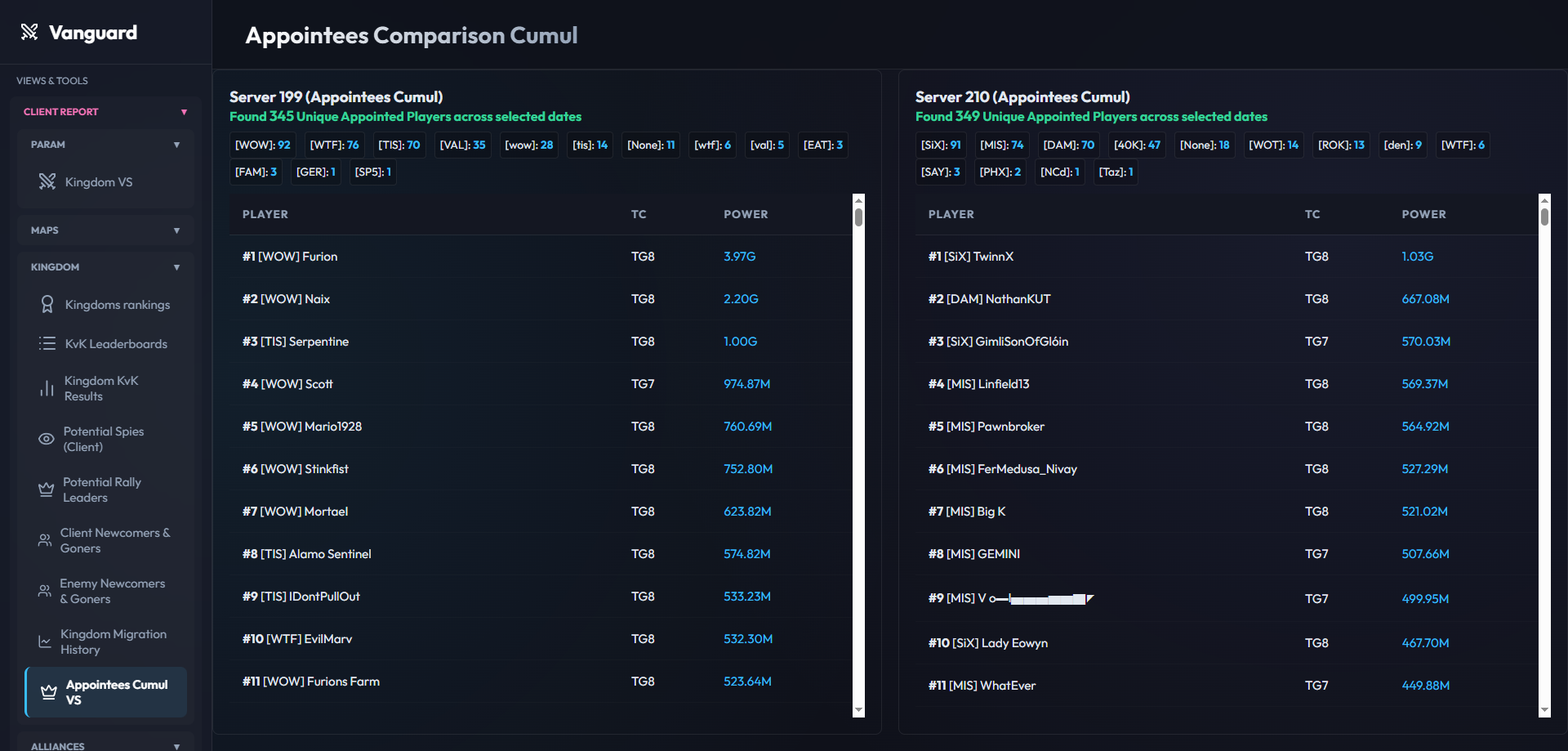Collapse the PARAM section arrow

(176, 145)
